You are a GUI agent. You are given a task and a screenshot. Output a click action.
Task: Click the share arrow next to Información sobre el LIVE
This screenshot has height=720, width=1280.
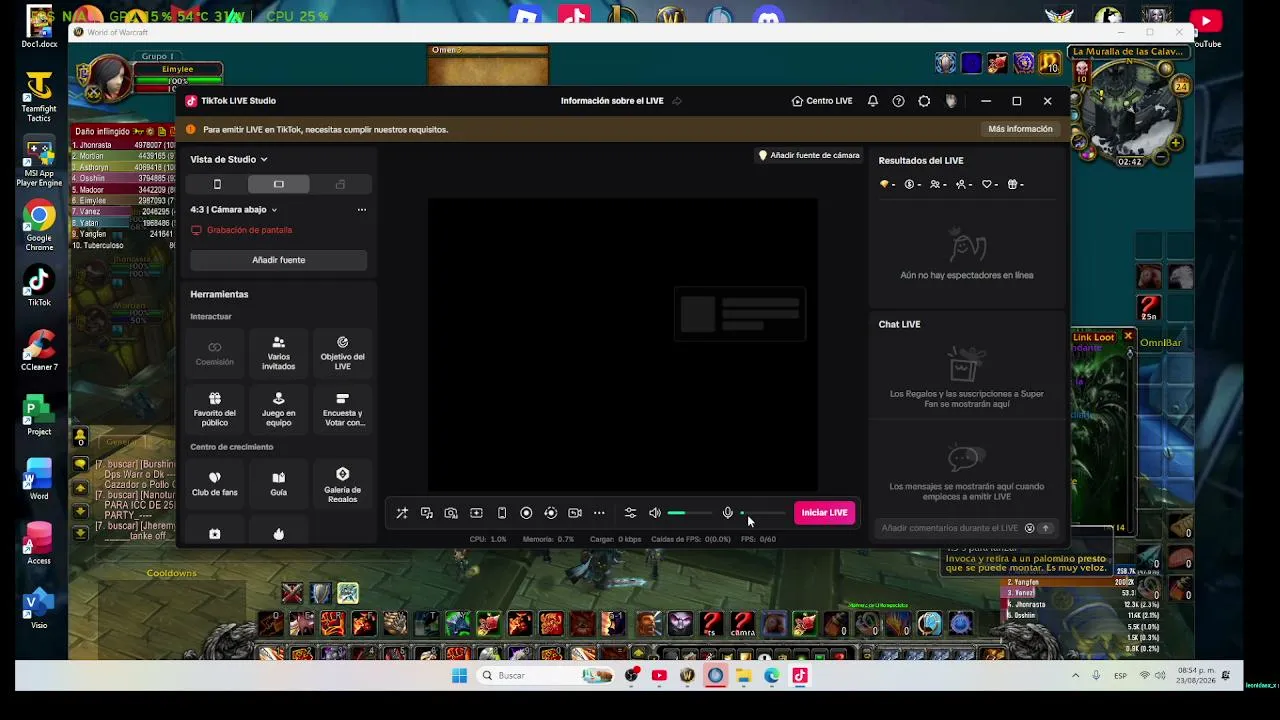[677, 101]
